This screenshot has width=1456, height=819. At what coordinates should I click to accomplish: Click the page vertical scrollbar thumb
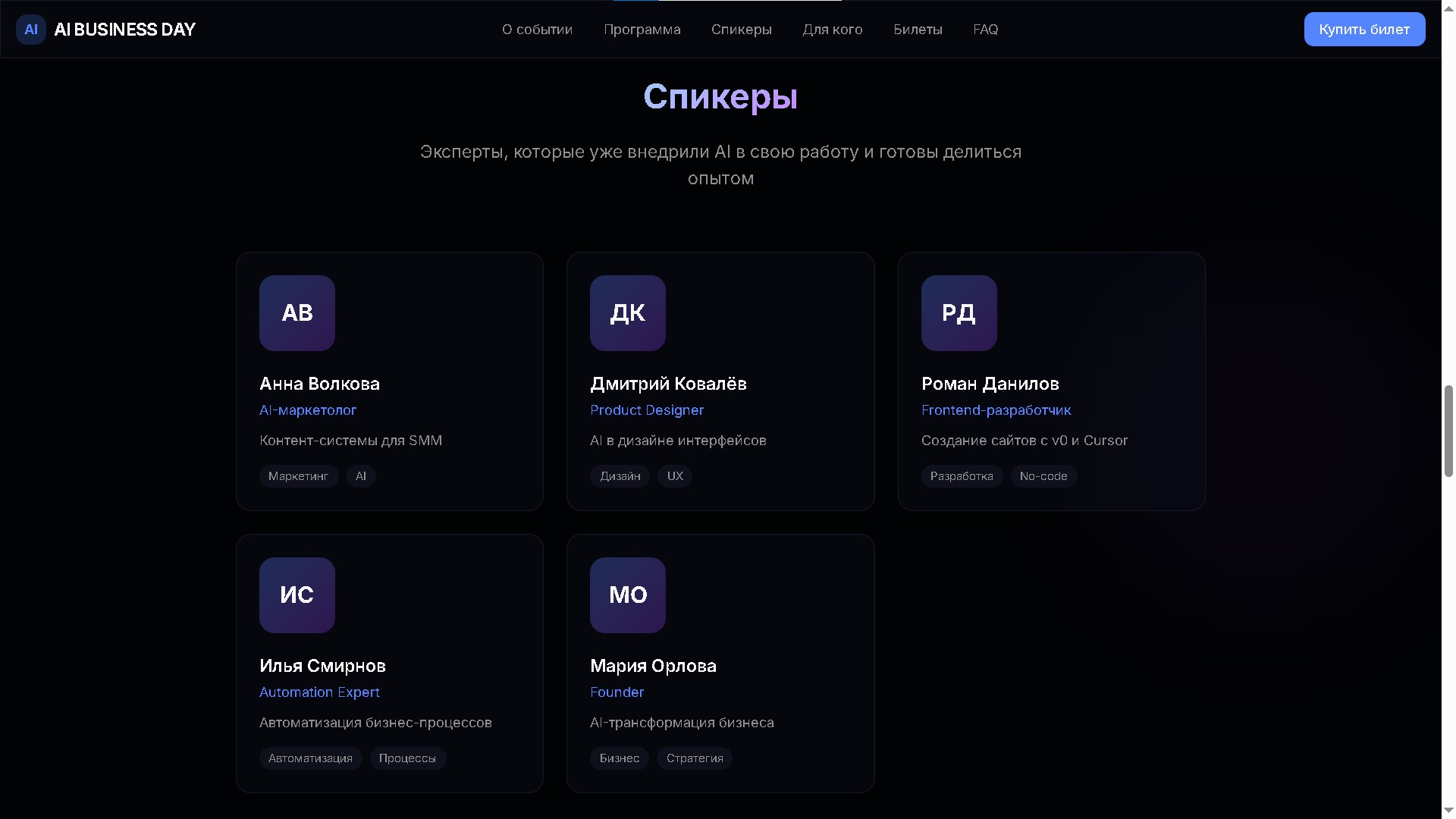pos(1448,431)
